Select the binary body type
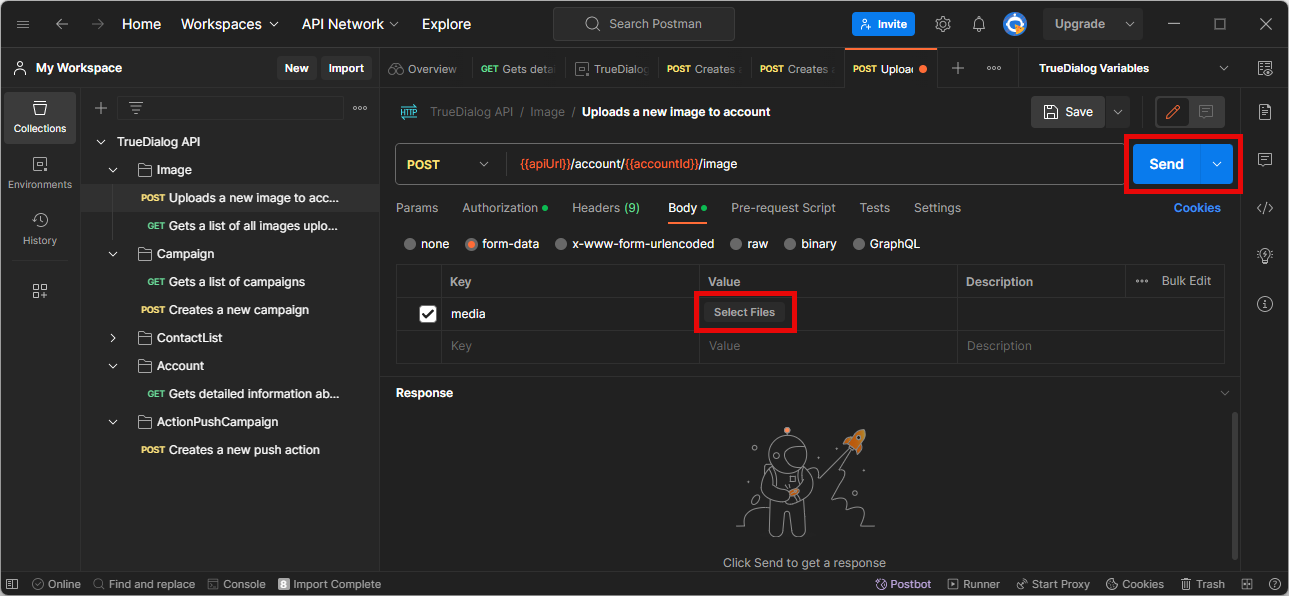The width and height of the screenshot is (1289, 596). coord(790,244)
